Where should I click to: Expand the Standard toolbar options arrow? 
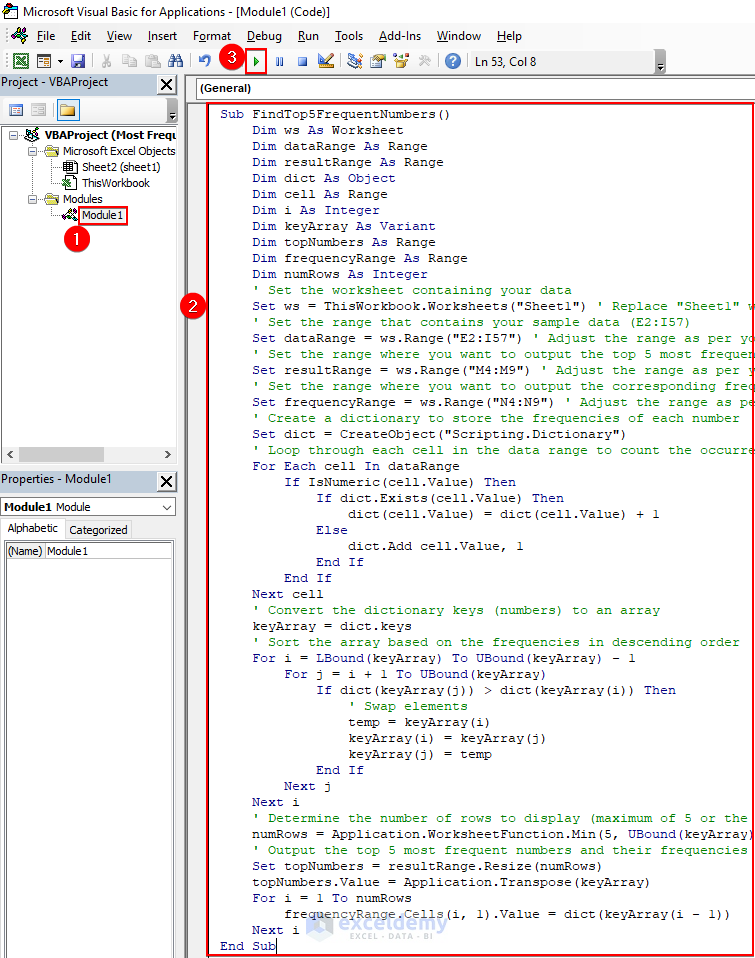[x=660, y=62]
